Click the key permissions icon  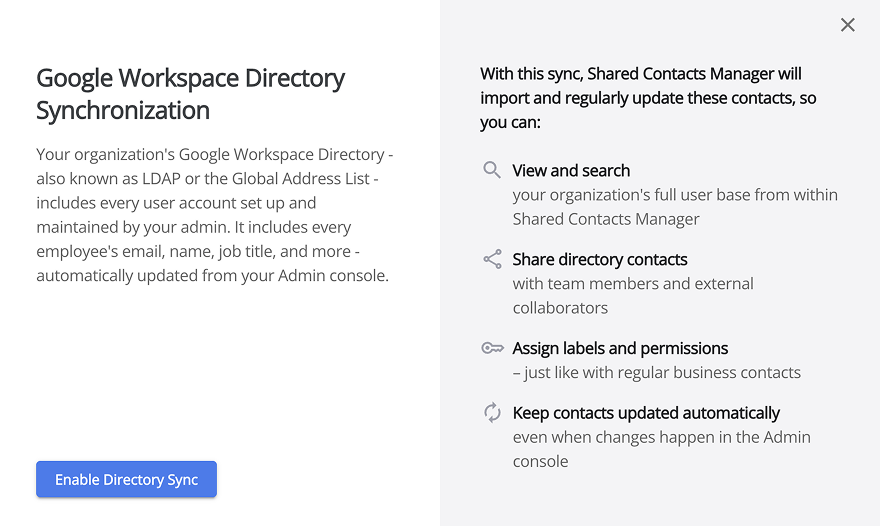(492, 348)
